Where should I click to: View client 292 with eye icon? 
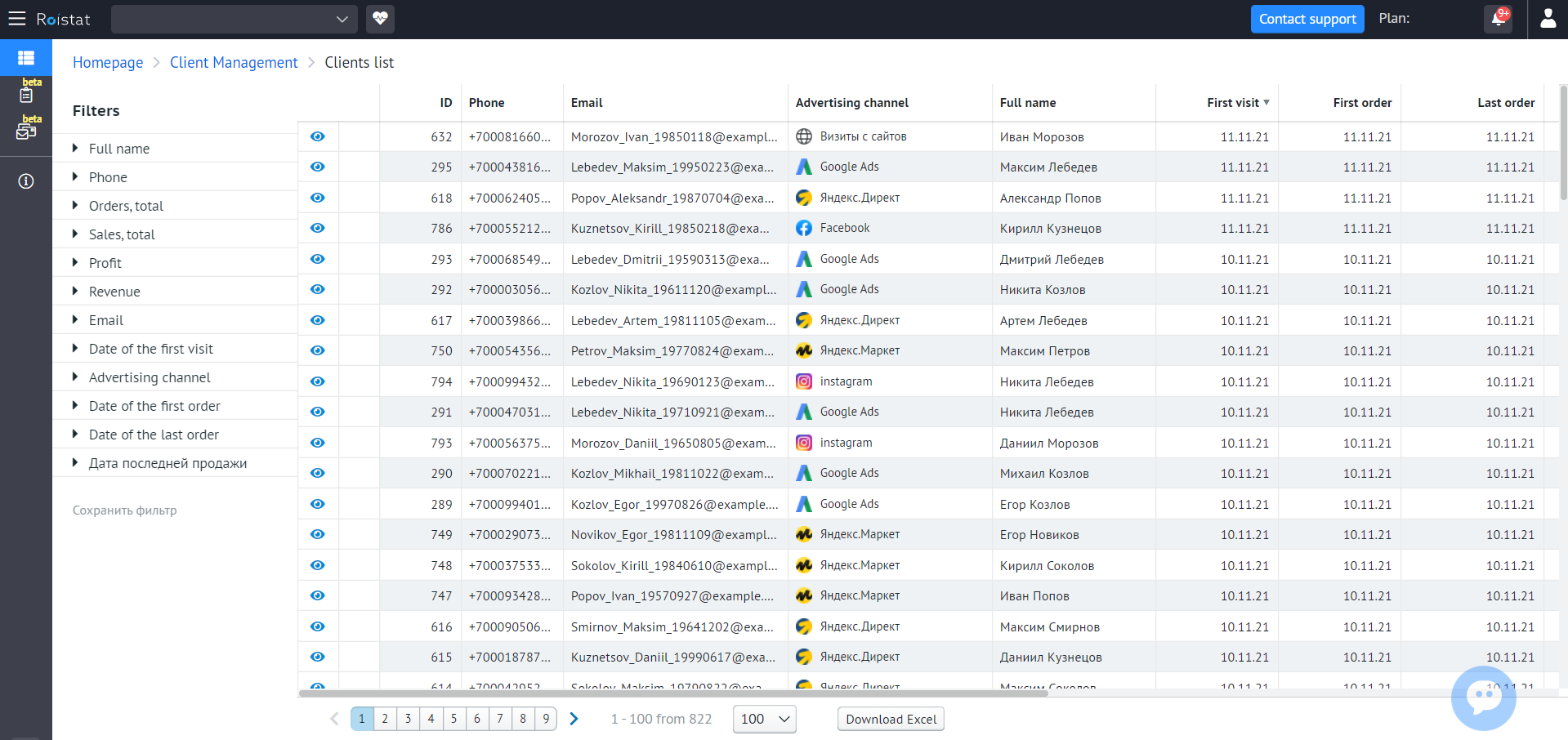(x=318, y=289)
